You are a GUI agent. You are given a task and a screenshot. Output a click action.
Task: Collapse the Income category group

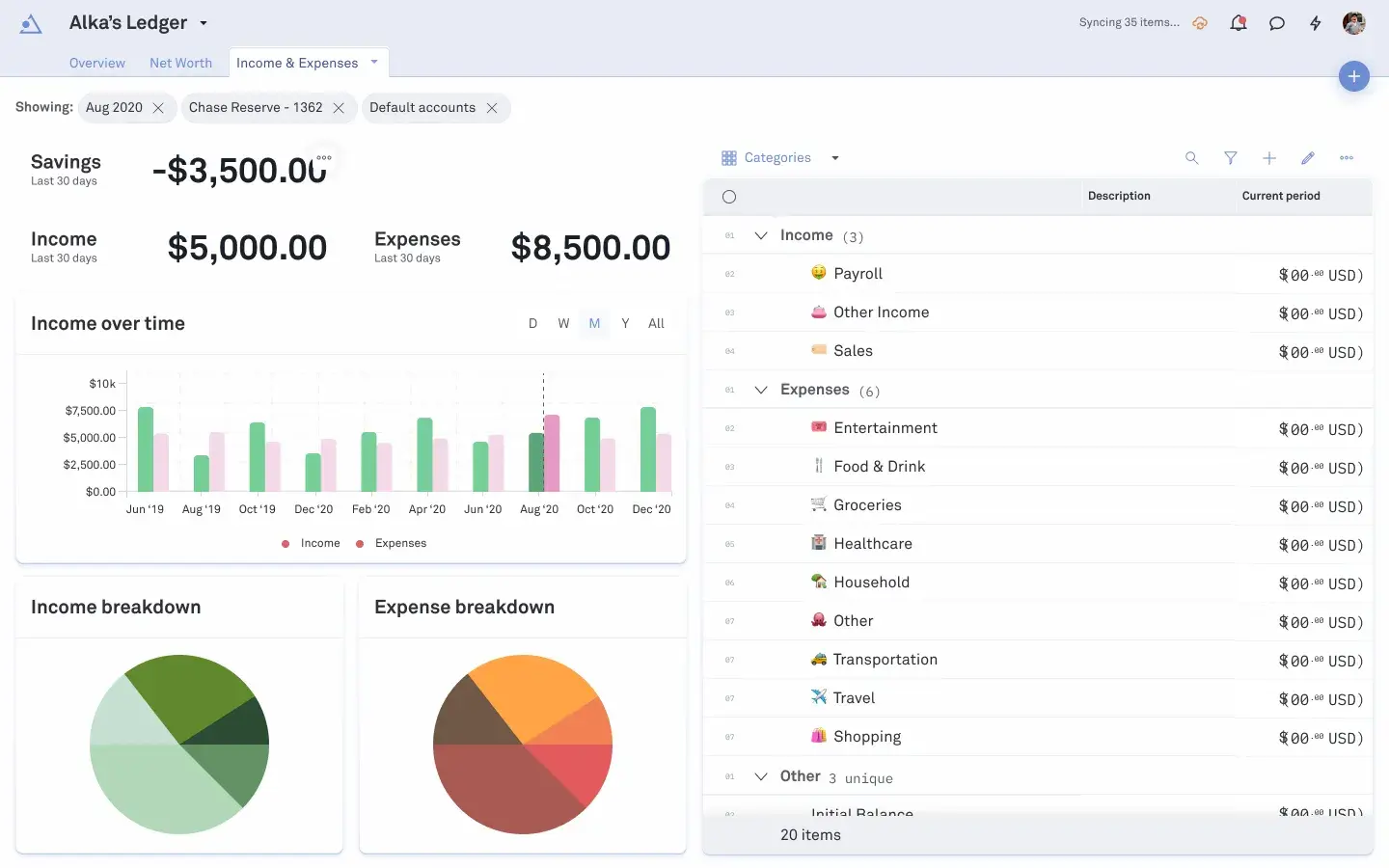[761, 235]
